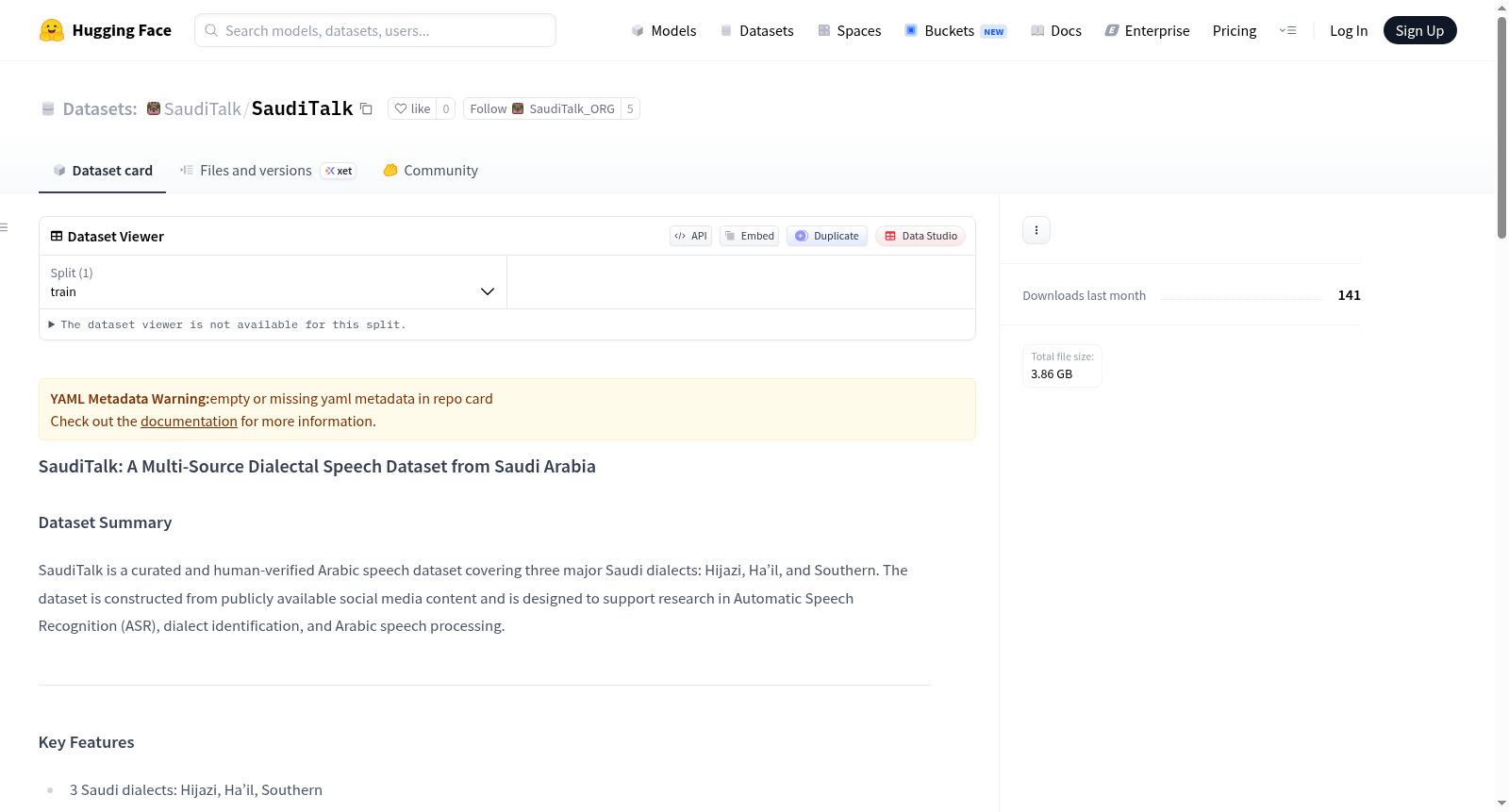1509x812 pixels.
Task: Click the like count number
Action: (446, 108)
